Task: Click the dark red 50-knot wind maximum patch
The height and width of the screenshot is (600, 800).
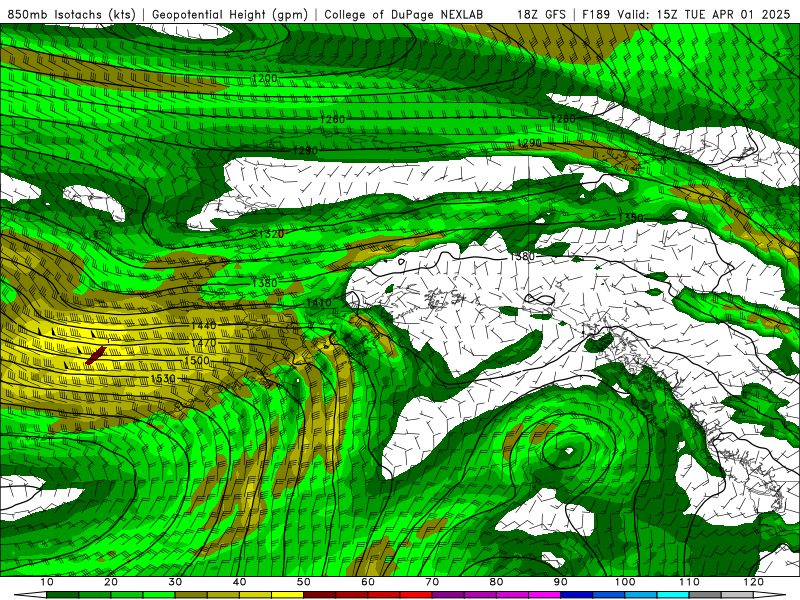Action: click(95, 356)
